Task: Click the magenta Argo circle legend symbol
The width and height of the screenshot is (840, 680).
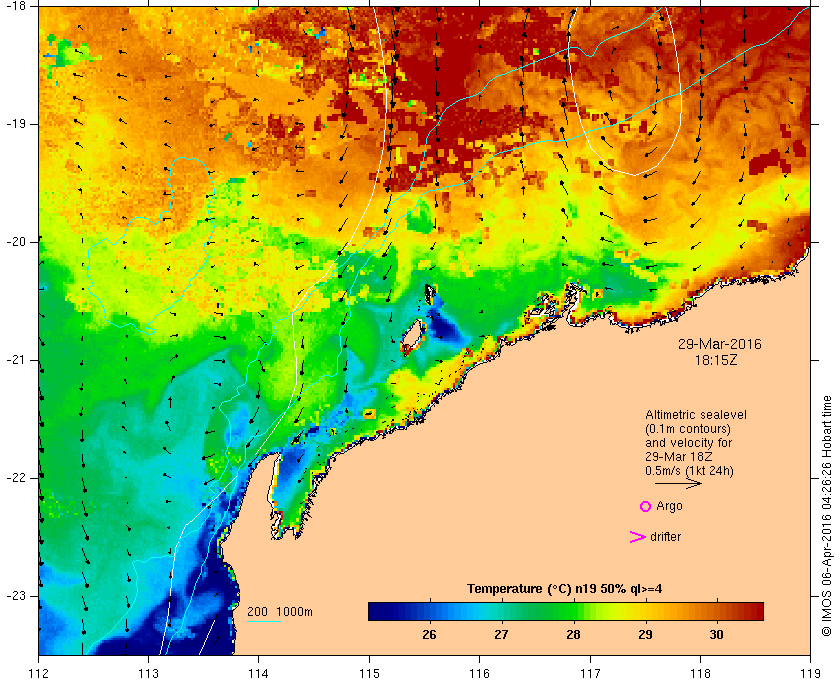Action: click(646, 506)
